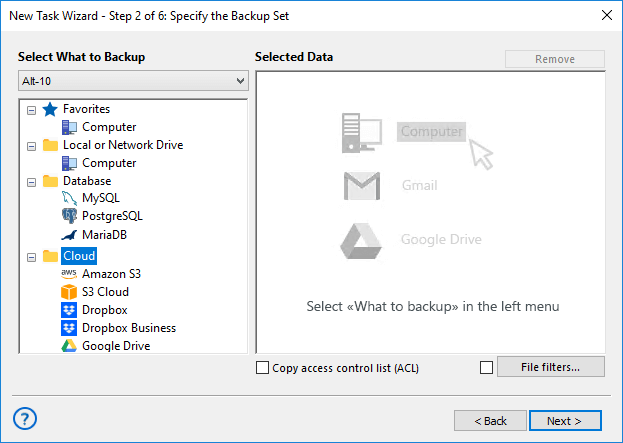The width and height of the screenshot is (623, 443).
Task: Select the MariaDB seal icon
Action: coord(69,235)
